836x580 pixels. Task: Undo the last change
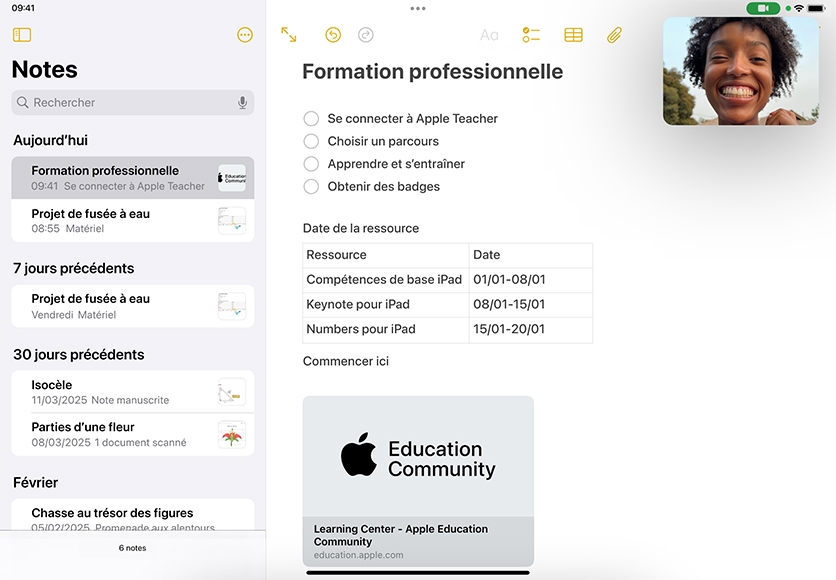click(x=333, y=35)
